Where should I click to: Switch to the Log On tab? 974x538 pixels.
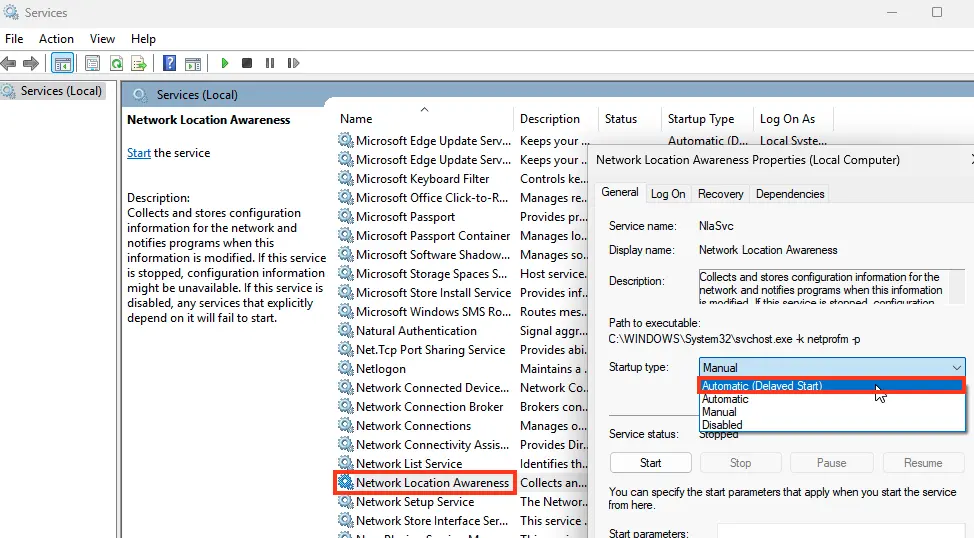tap(668, 194)
